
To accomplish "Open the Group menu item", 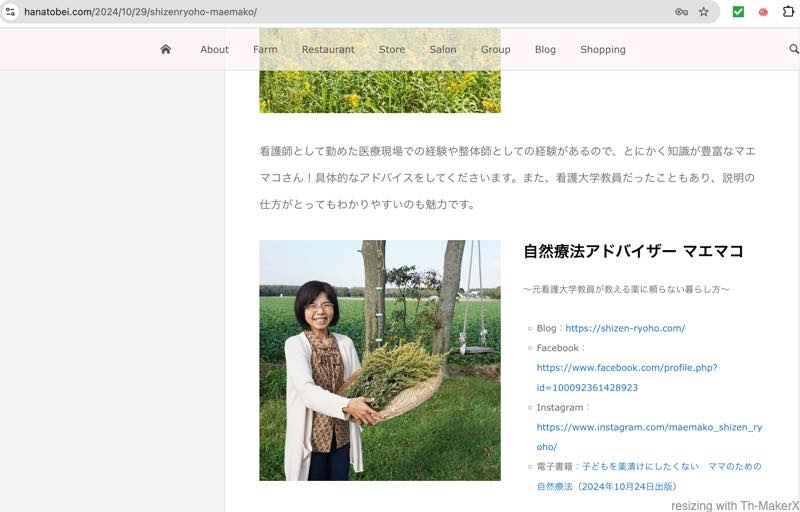I will [x=495, y=49].
